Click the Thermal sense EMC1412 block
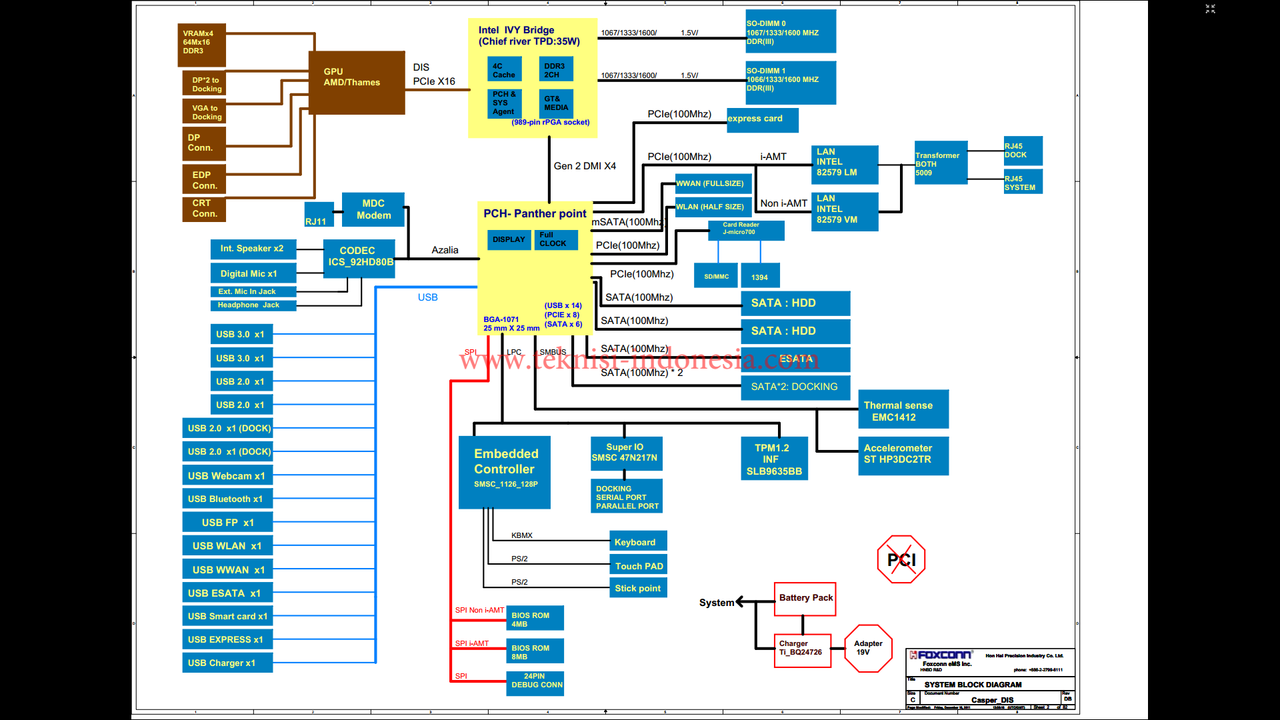Viewport: 1280px width, 720px height. click(904, 409)
